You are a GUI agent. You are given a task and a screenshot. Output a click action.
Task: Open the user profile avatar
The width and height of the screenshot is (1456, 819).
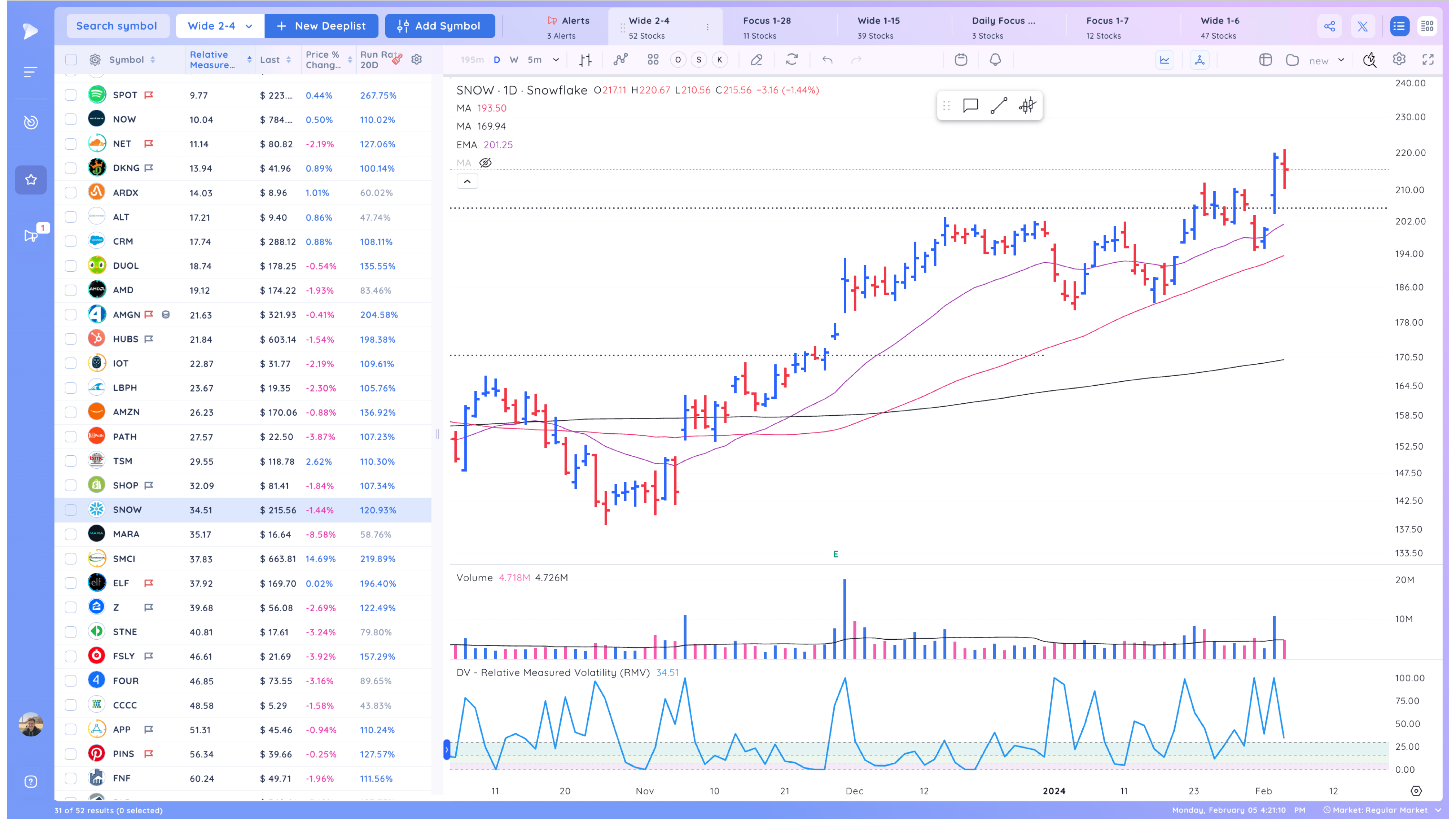pos(31,724)
